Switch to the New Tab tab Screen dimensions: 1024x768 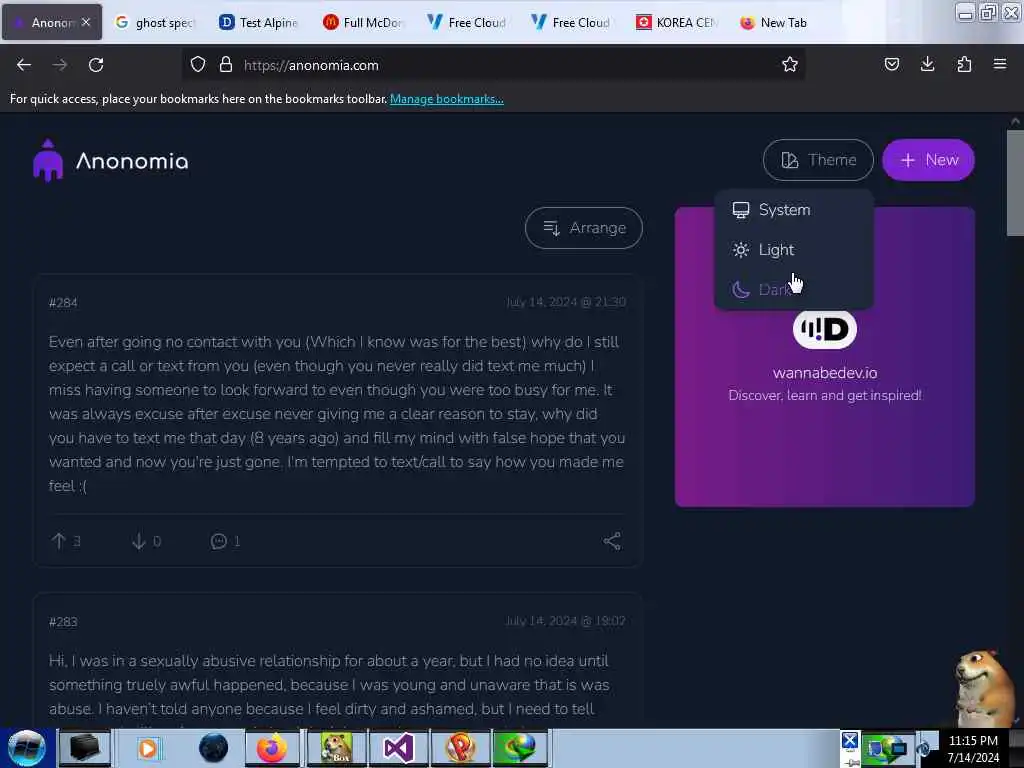pos(780,22)
